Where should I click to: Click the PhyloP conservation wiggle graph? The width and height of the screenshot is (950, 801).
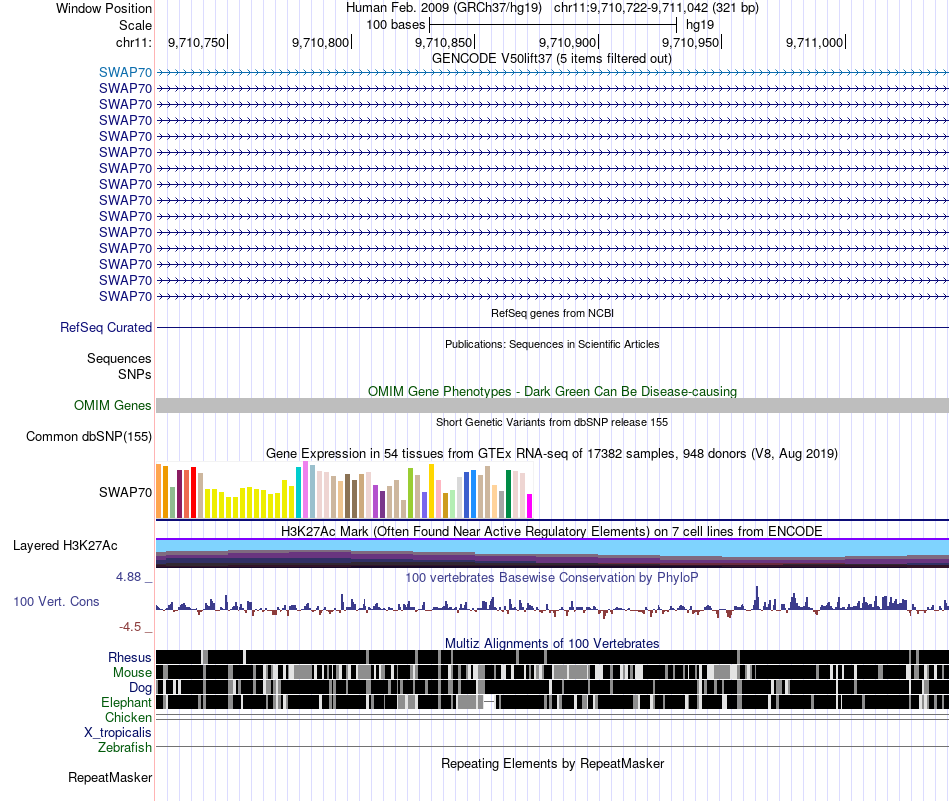pos(552,603)
